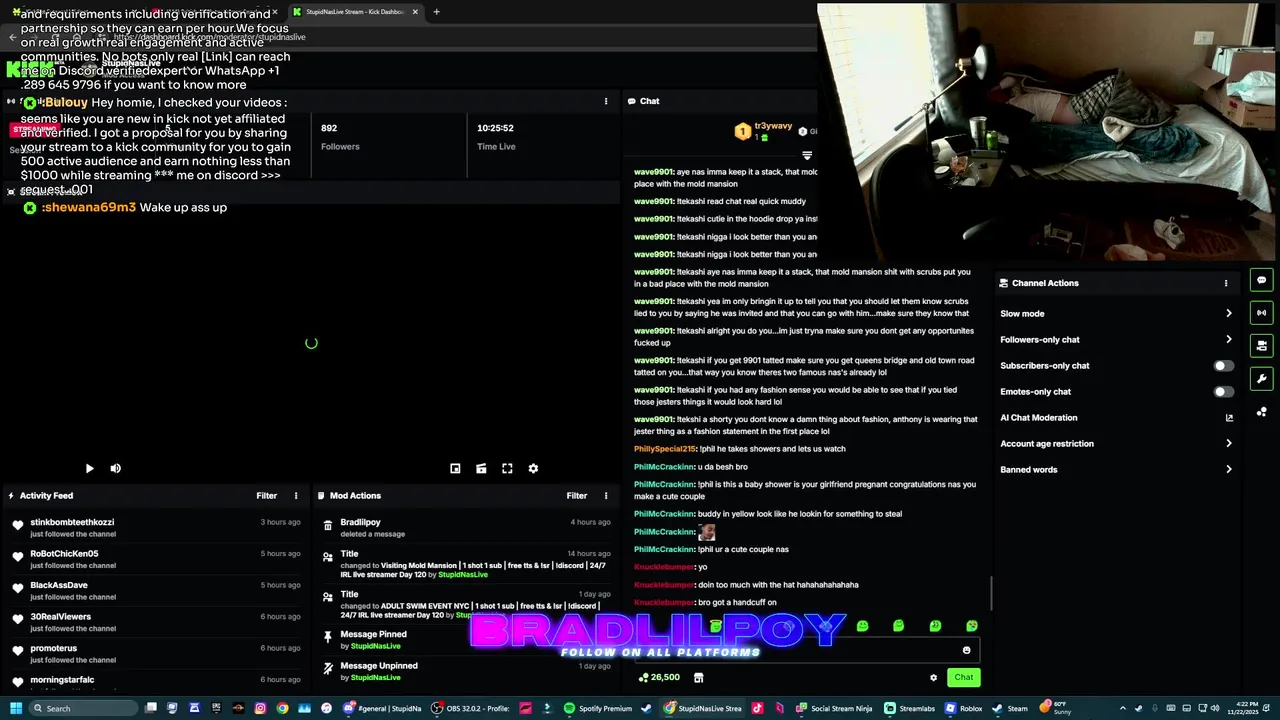Click Message Pinned mod action entry
Viewport: 1280px width, 720px height.
pos(466,639)
